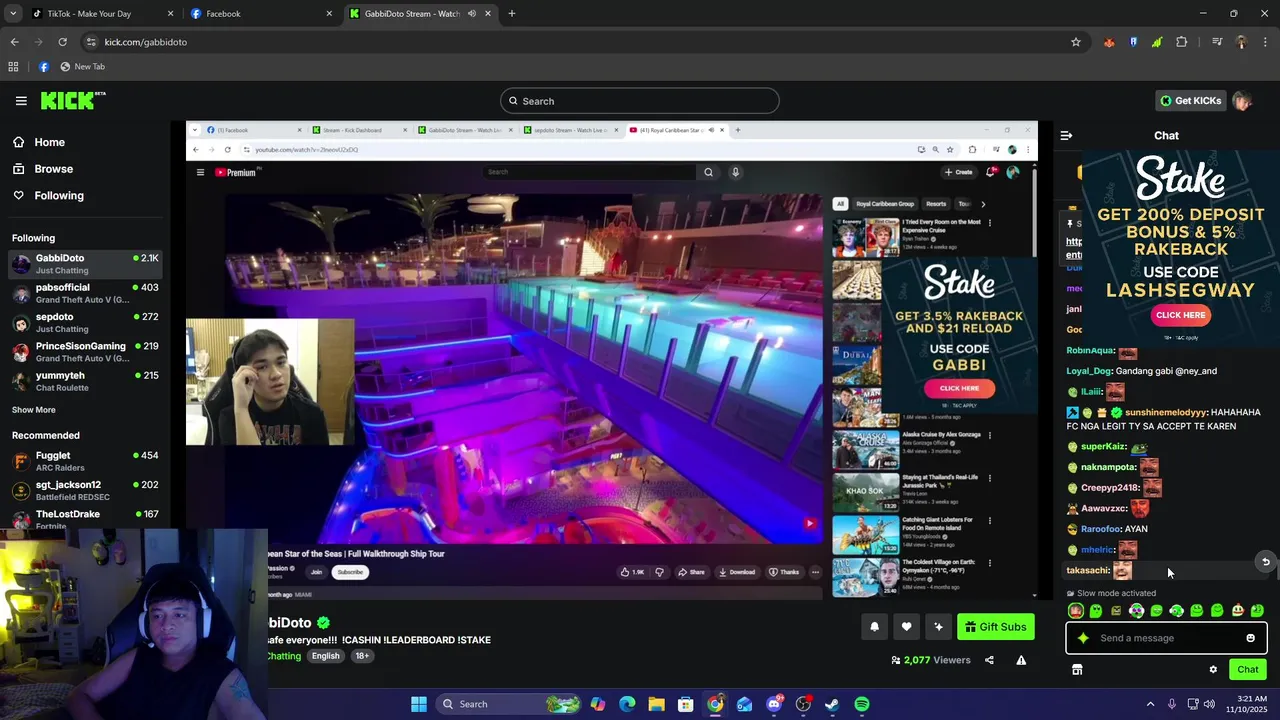
Task: Open yummyteh channel
Action: (x=86, y=381)
